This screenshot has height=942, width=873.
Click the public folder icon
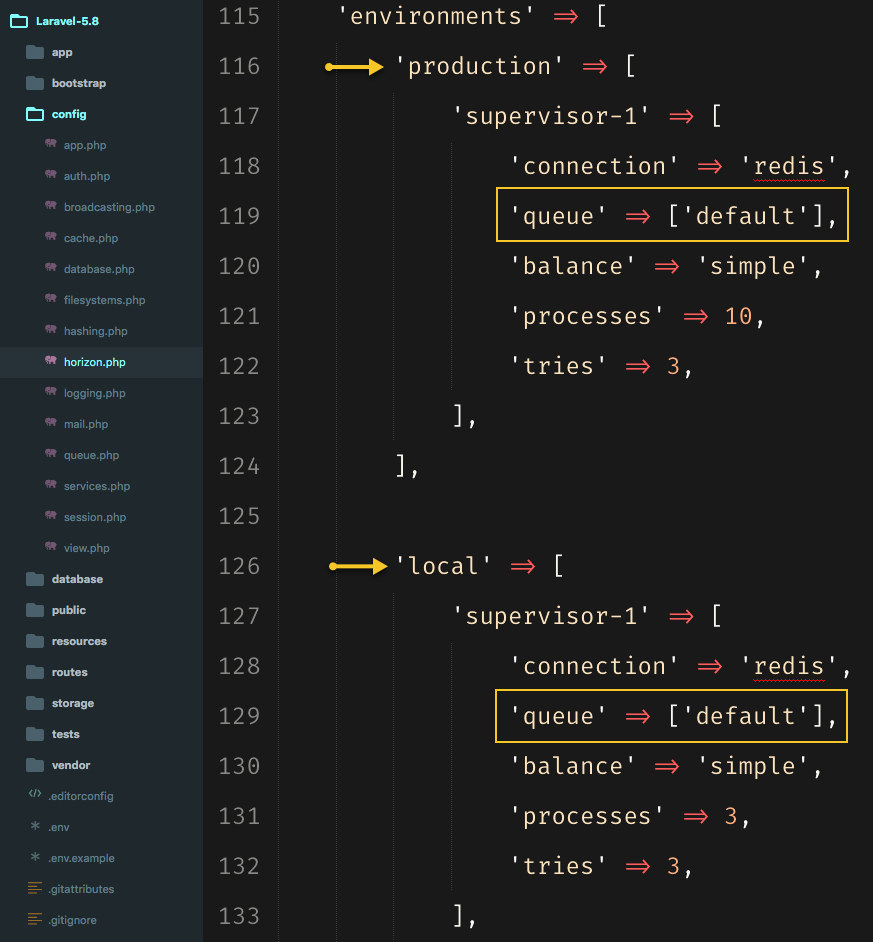tap(35, 610)
